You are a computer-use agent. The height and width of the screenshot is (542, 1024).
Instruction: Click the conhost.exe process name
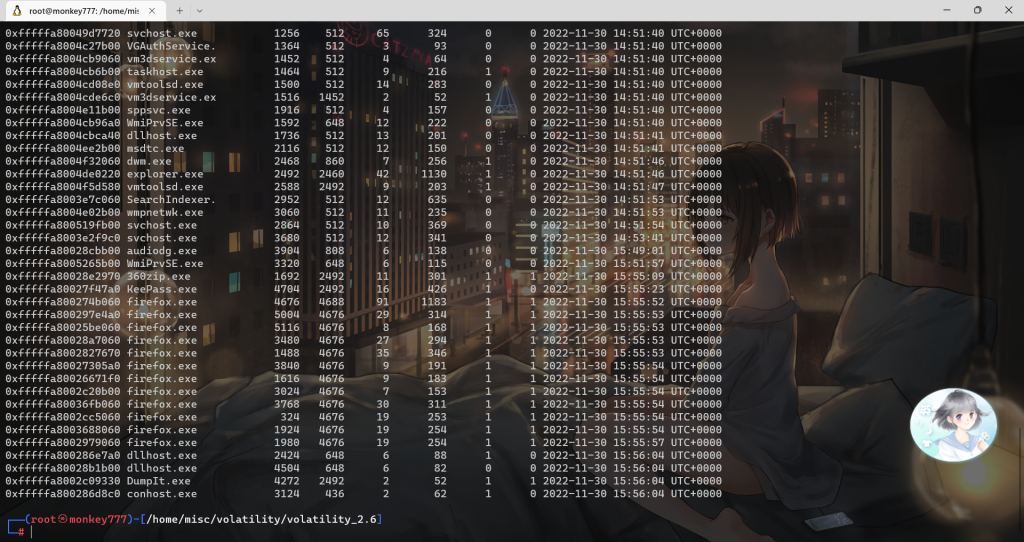click(161, 494)
